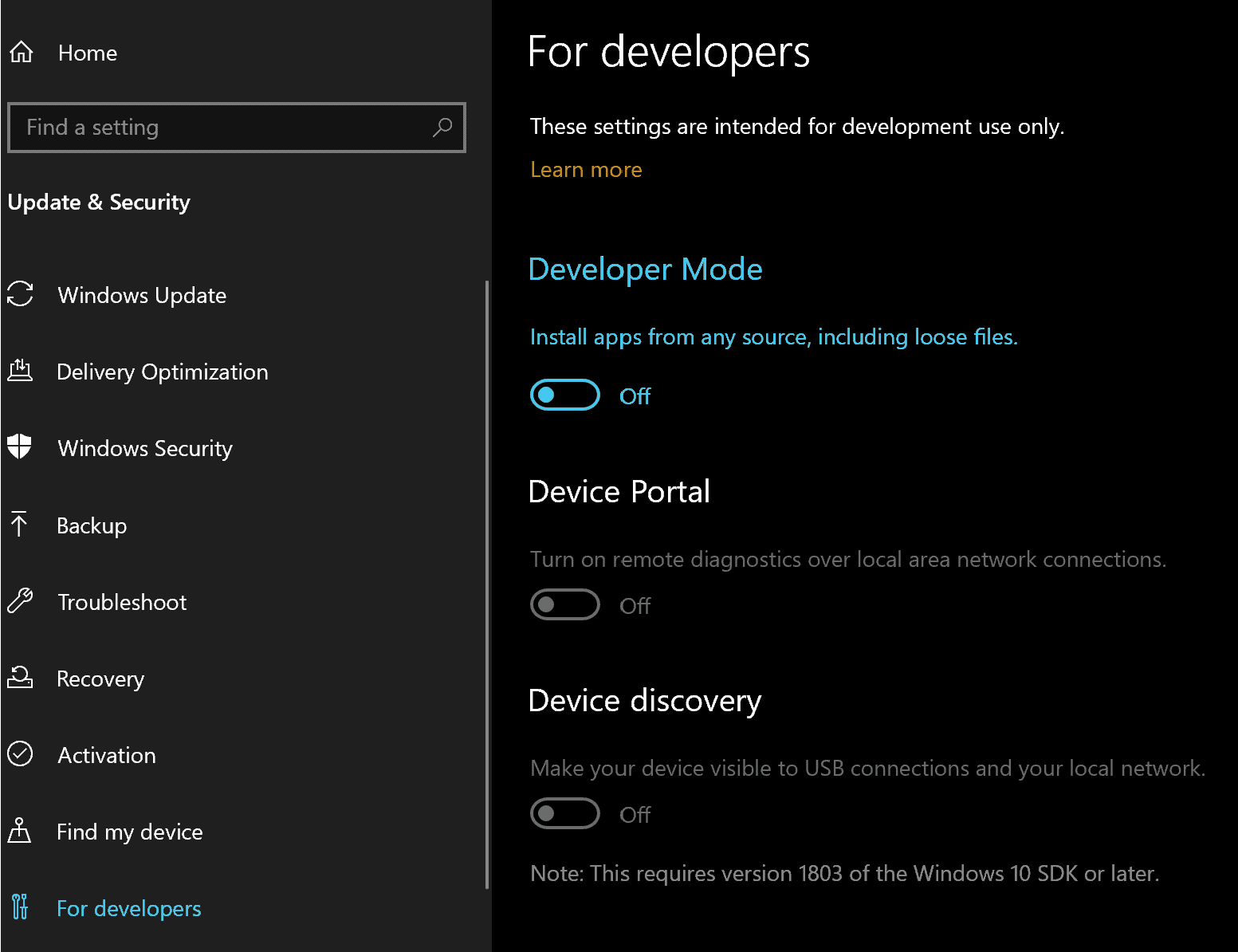Viewport: 1238px width, 952px height.
Task: Click the sidebar vertical scrollbar
Action: click(x=487, y=584)
